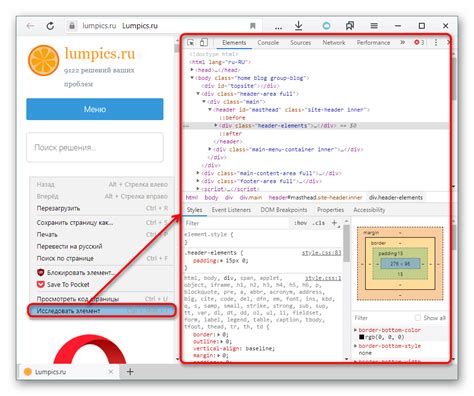Click the blue circle Alice assistant icon

tap(326, 26)
